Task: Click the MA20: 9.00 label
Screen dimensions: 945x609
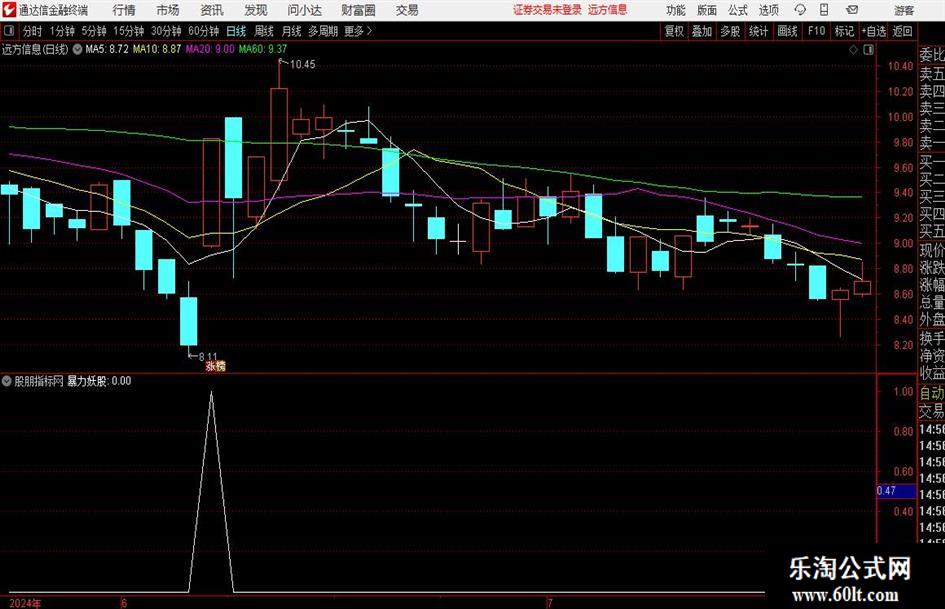Action: tap(210, 49)
